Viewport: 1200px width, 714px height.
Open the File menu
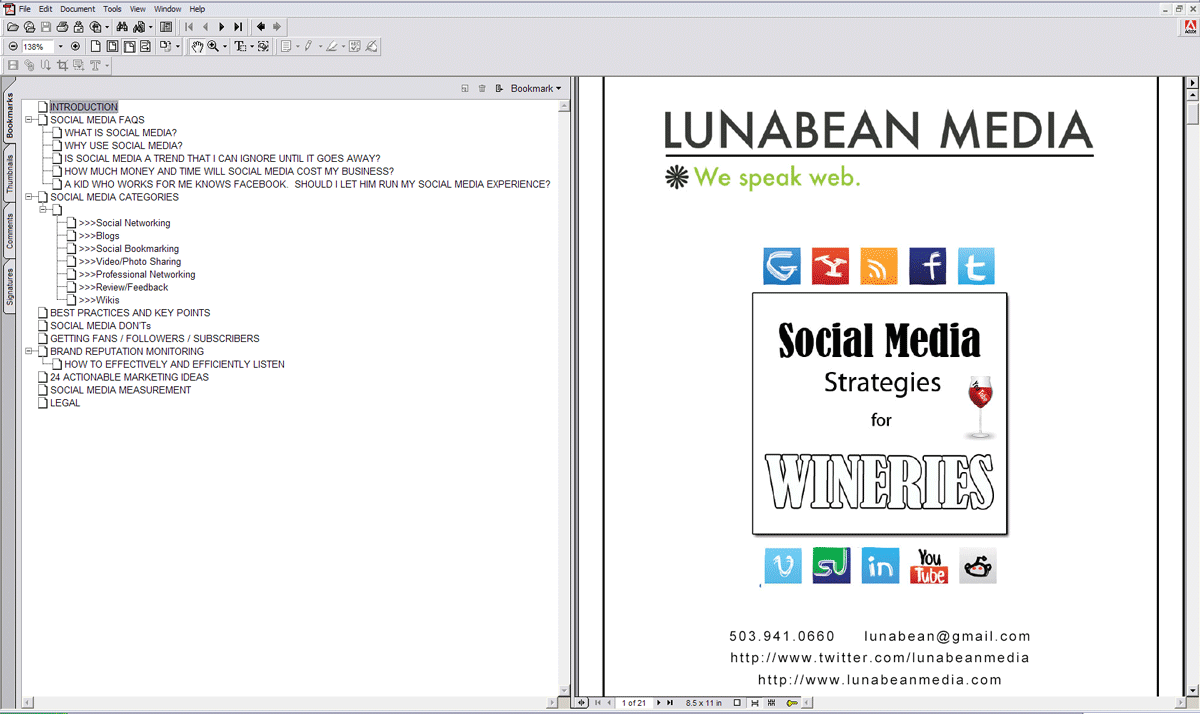tap(25, 9)
